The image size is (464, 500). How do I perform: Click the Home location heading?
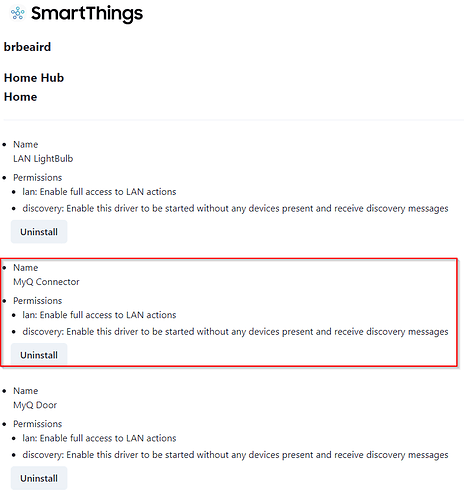click(x=20, y=97)
